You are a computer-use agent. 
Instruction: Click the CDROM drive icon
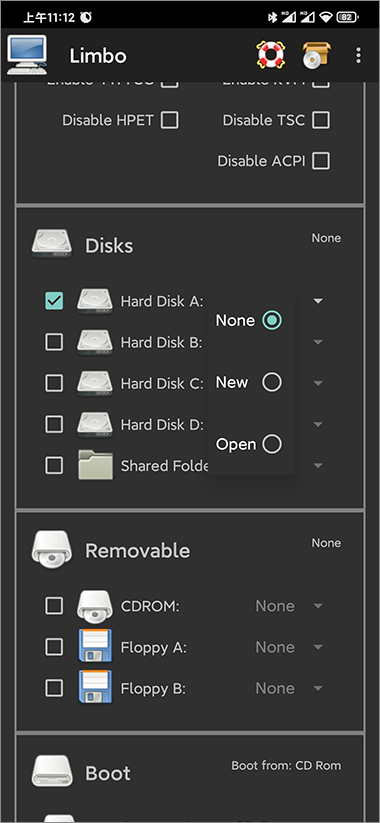[x=95, y=606]
